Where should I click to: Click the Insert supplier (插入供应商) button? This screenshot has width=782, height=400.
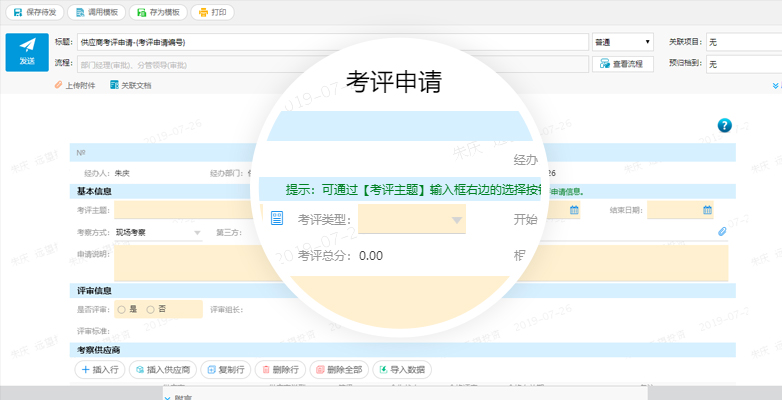tap(162, 370)
